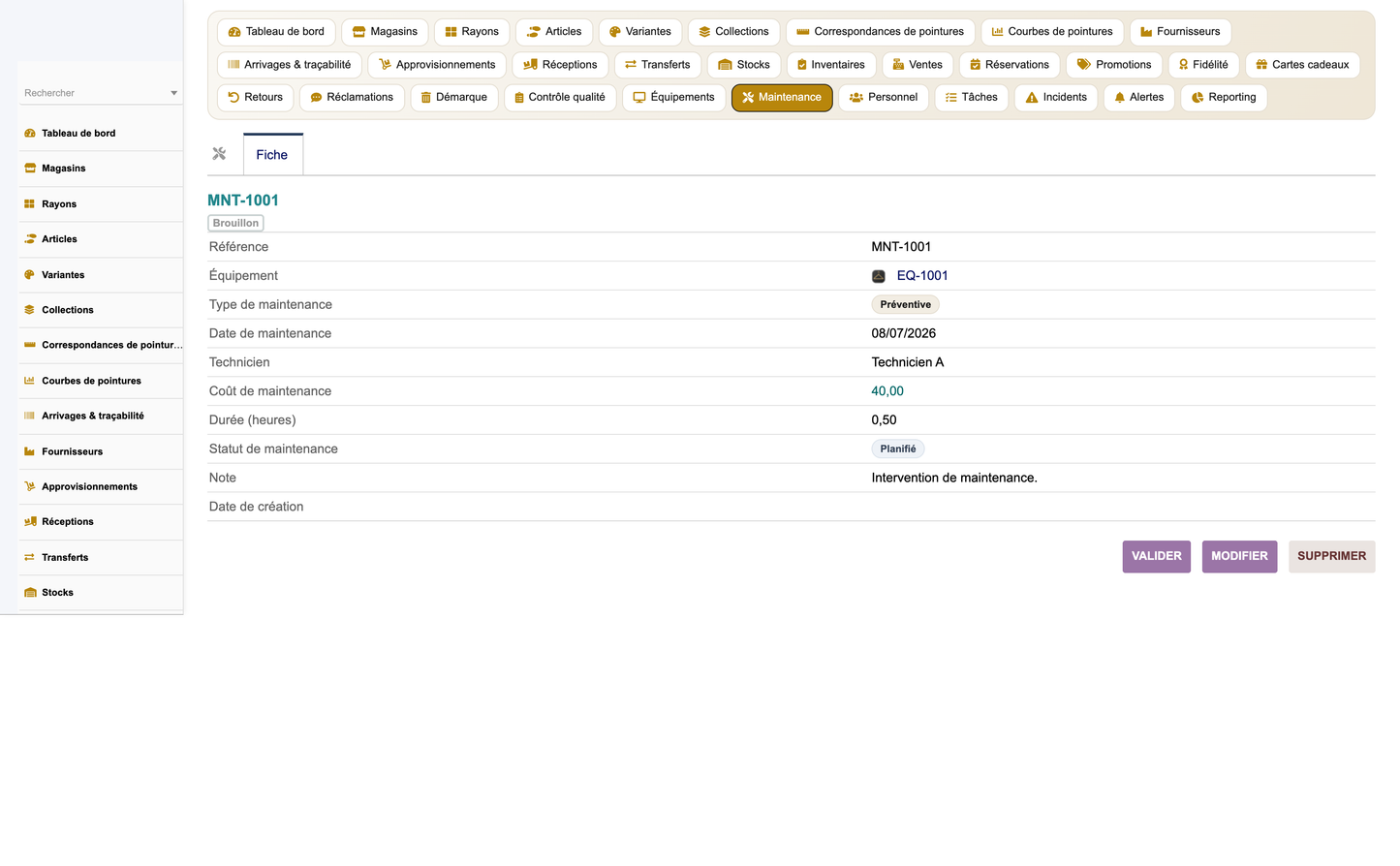The image size is (1400, 866).
Task: Open Alertes via bell icon
Action: pos(1120,98)
